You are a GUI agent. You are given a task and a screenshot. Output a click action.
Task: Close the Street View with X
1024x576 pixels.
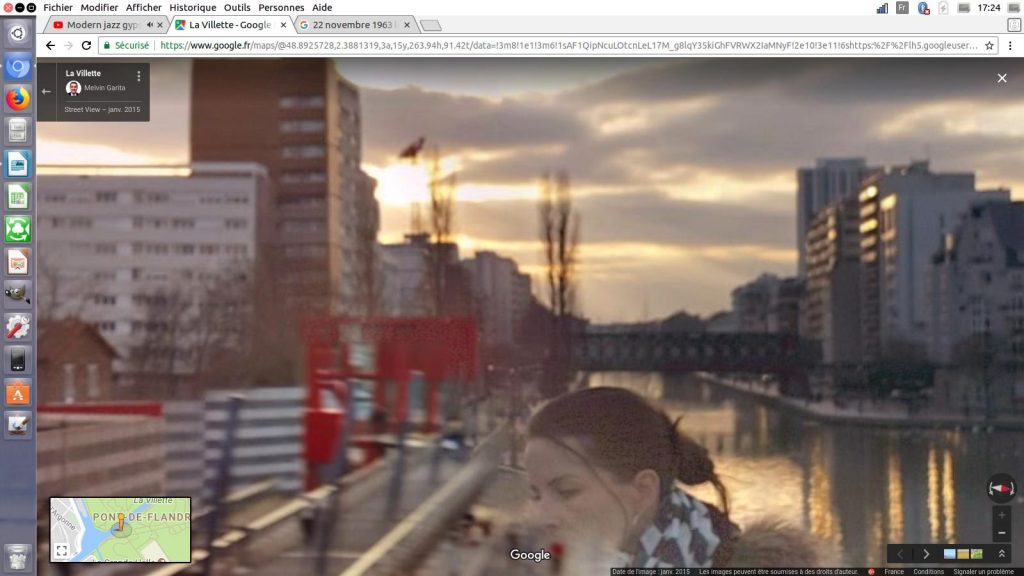click(x=1002, y=78)
